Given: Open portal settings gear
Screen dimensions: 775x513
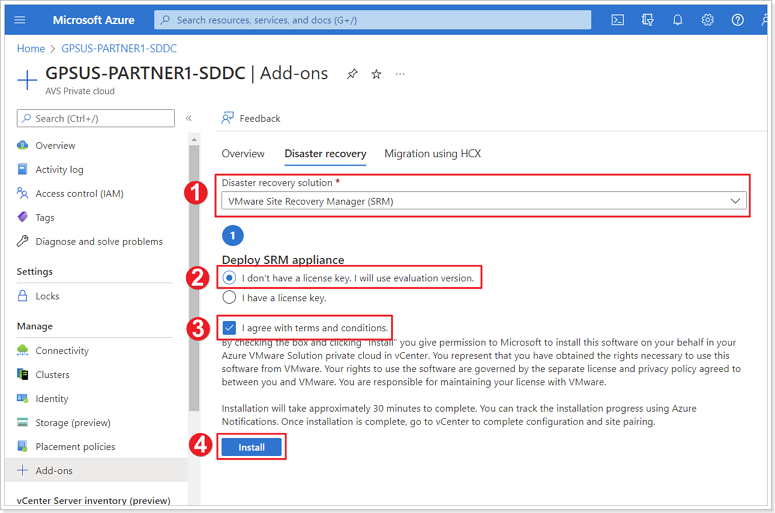Looking at the screenshot, I should tap(708, 20).
